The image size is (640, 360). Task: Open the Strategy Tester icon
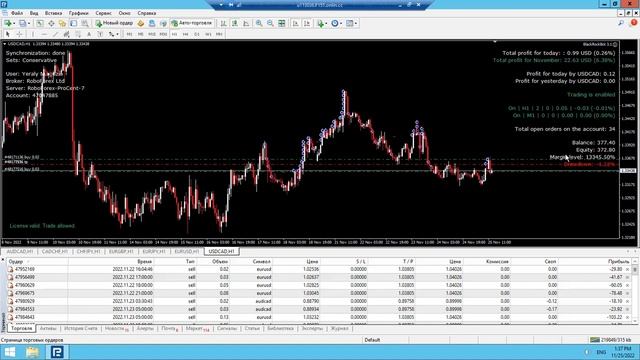pyautogui.click(x=84, y=23)
